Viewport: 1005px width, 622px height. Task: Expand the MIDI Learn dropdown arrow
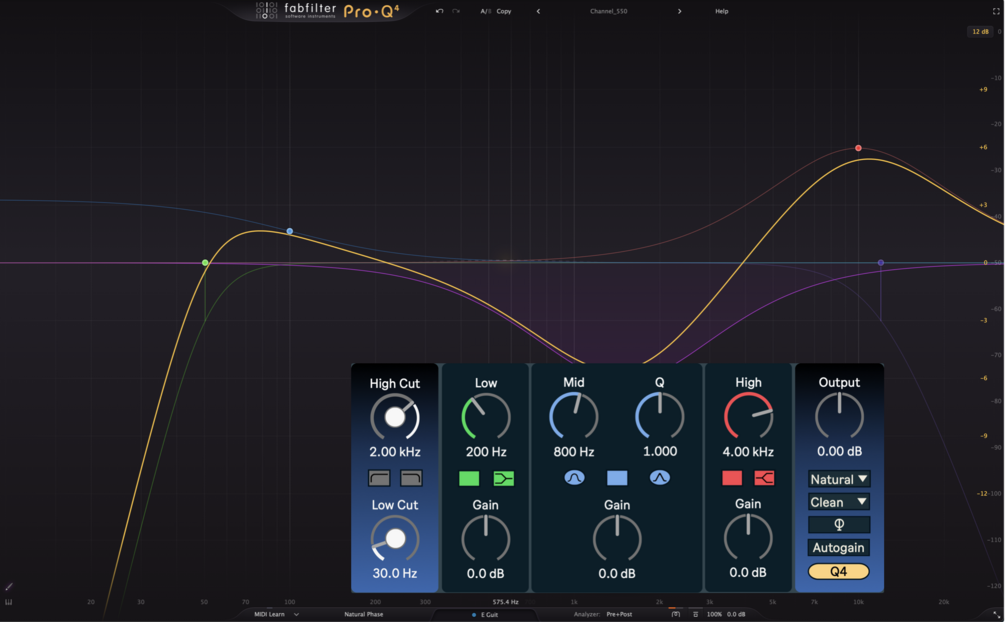296,614
